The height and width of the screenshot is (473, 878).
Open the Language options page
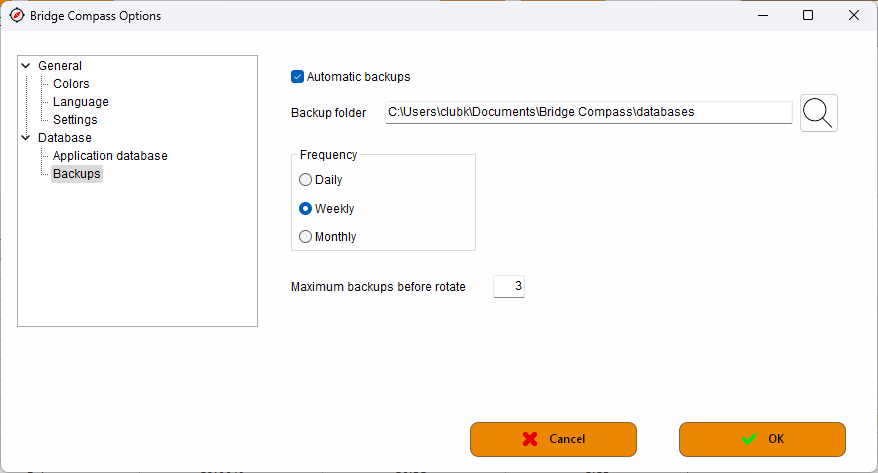tap(81, 102)
